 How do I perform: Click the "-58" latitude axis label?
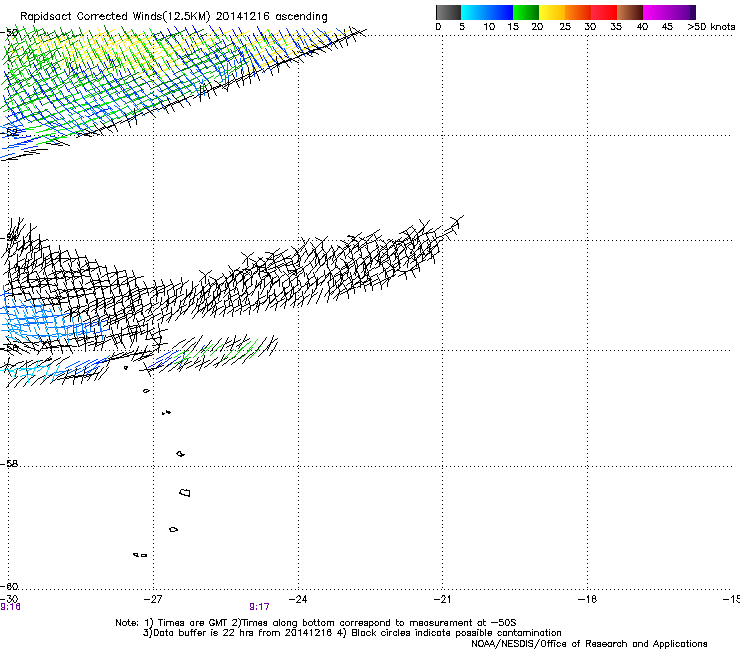(9, 464)
